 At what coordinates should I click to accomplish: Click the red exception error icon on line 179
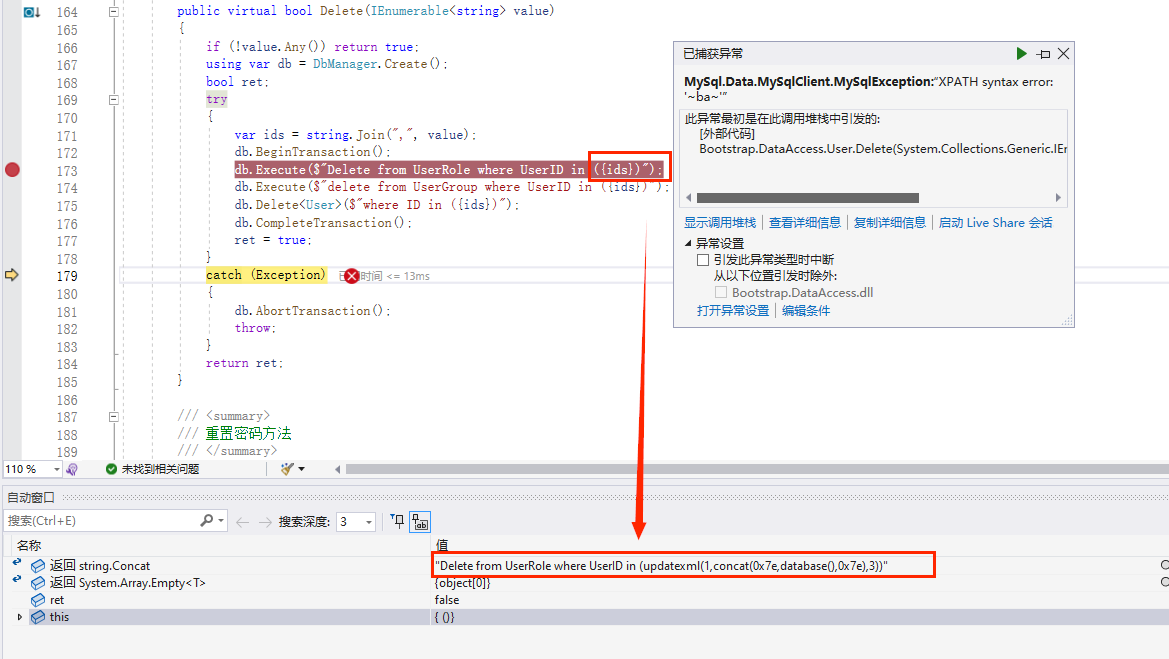point(352,276)
